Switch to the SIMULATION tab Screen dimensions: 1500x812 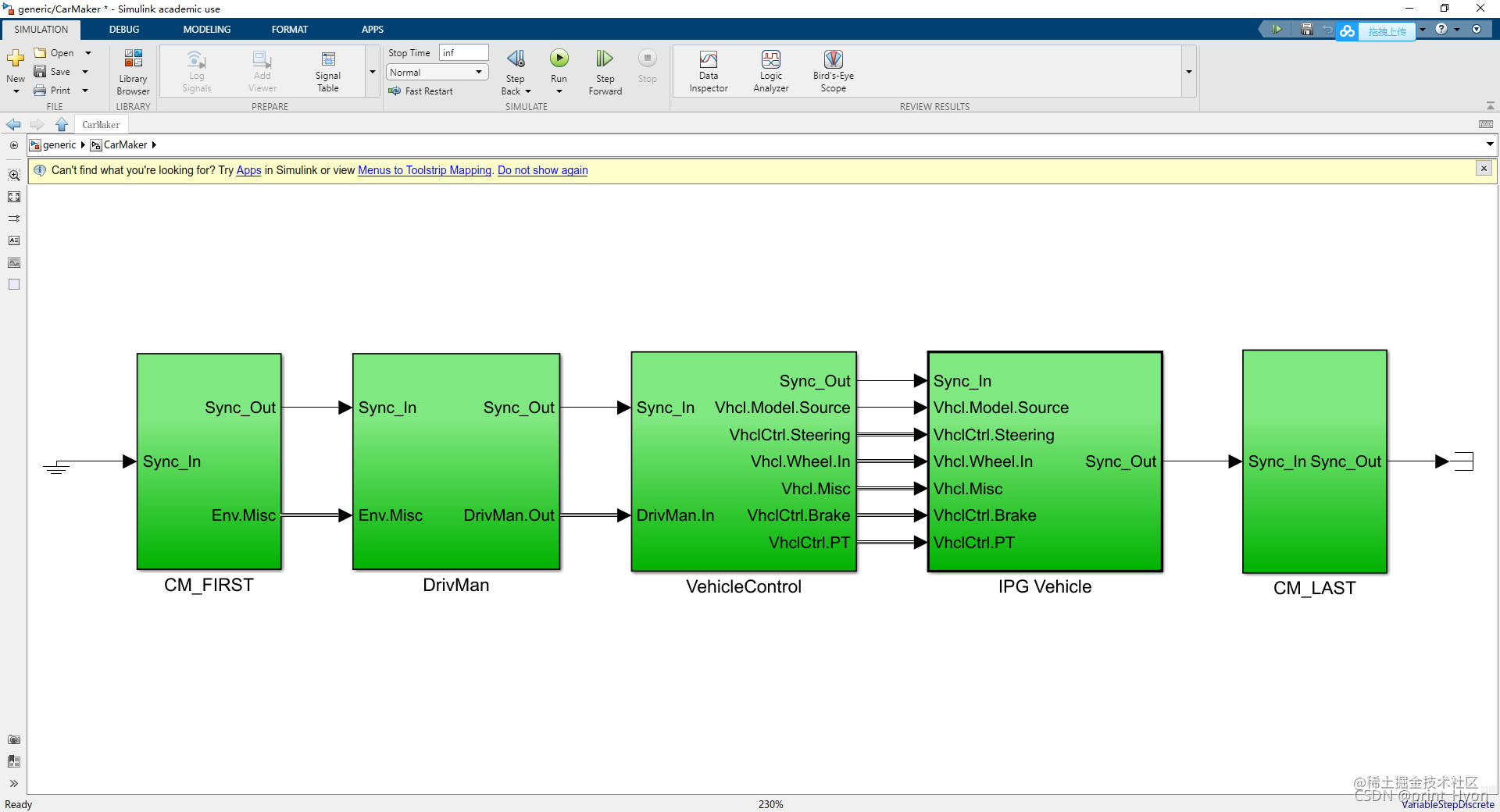(41, 30)
